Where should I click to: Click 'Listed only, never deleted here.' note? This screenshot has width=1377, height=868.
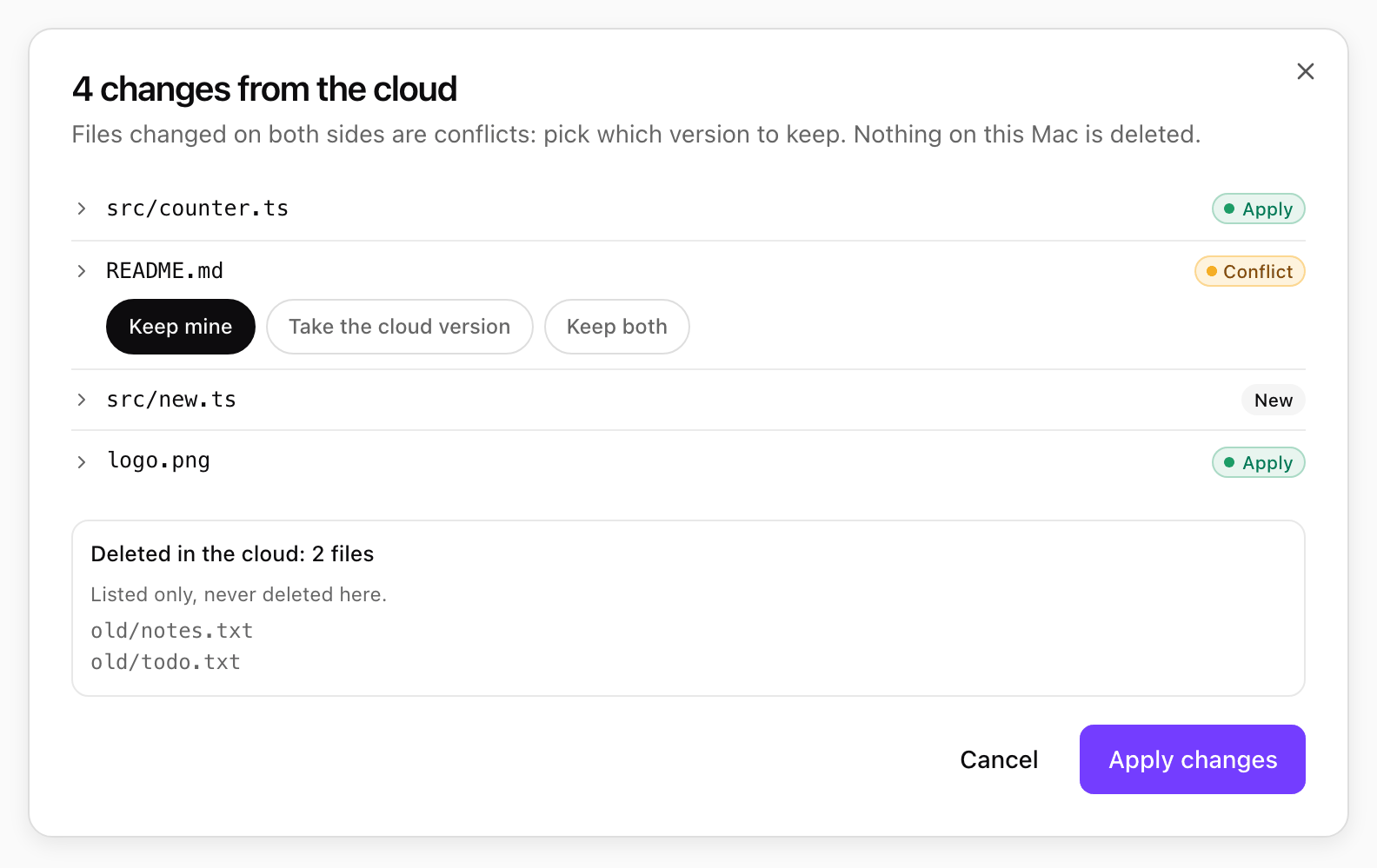(x=238, y=594)
